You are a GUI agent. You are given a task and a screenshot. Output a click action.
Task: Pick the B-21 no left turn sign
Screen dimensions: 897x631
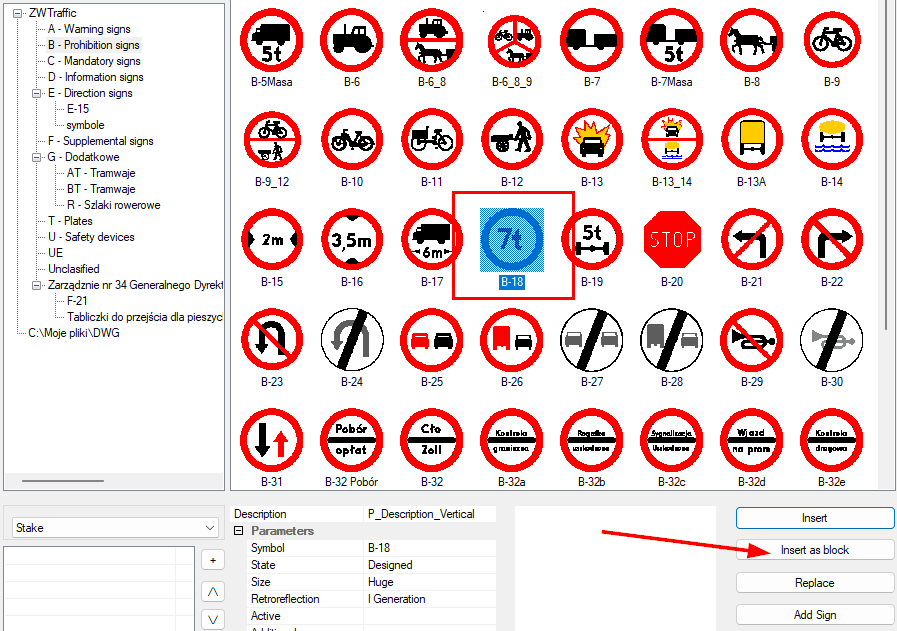point(752,239)
